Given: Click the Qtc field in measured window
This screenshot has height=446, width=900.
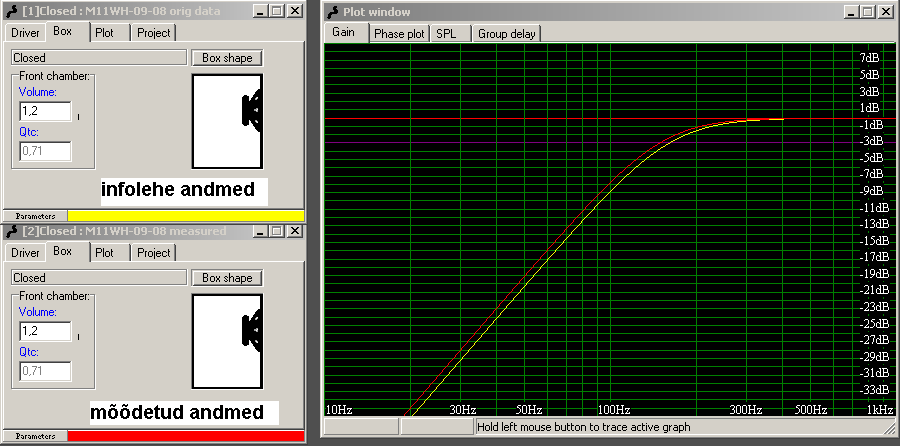Looking at the screenshot, I should pyautogui.click(x=44, y=371).
